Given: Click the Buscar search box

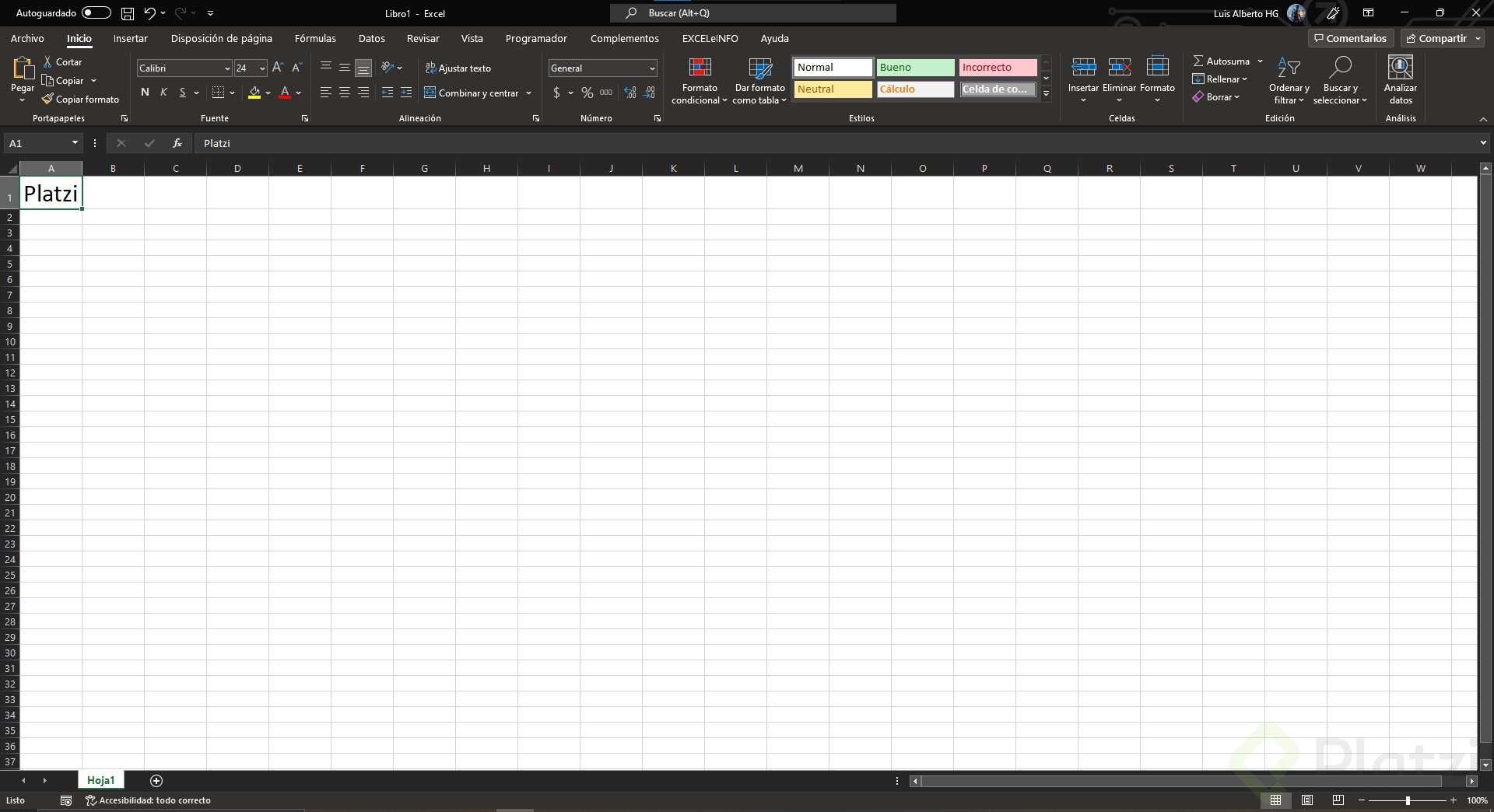Looking at the screenshot, I should 753,13.
